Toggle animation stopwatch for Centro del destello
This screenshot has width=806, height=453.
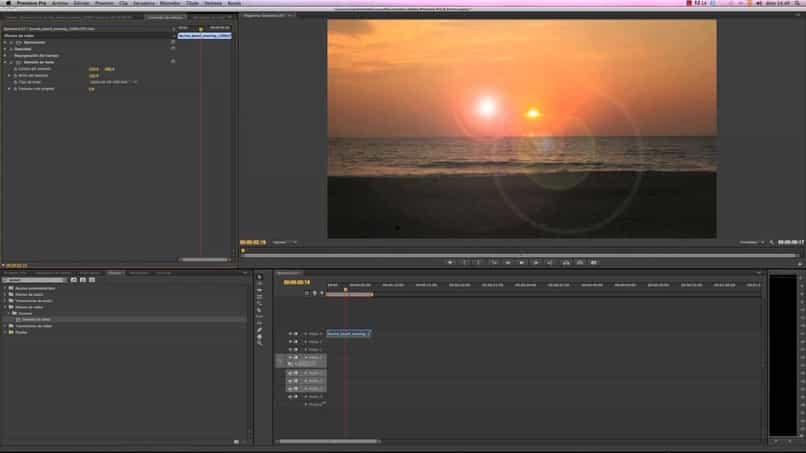tap(16, 69)
